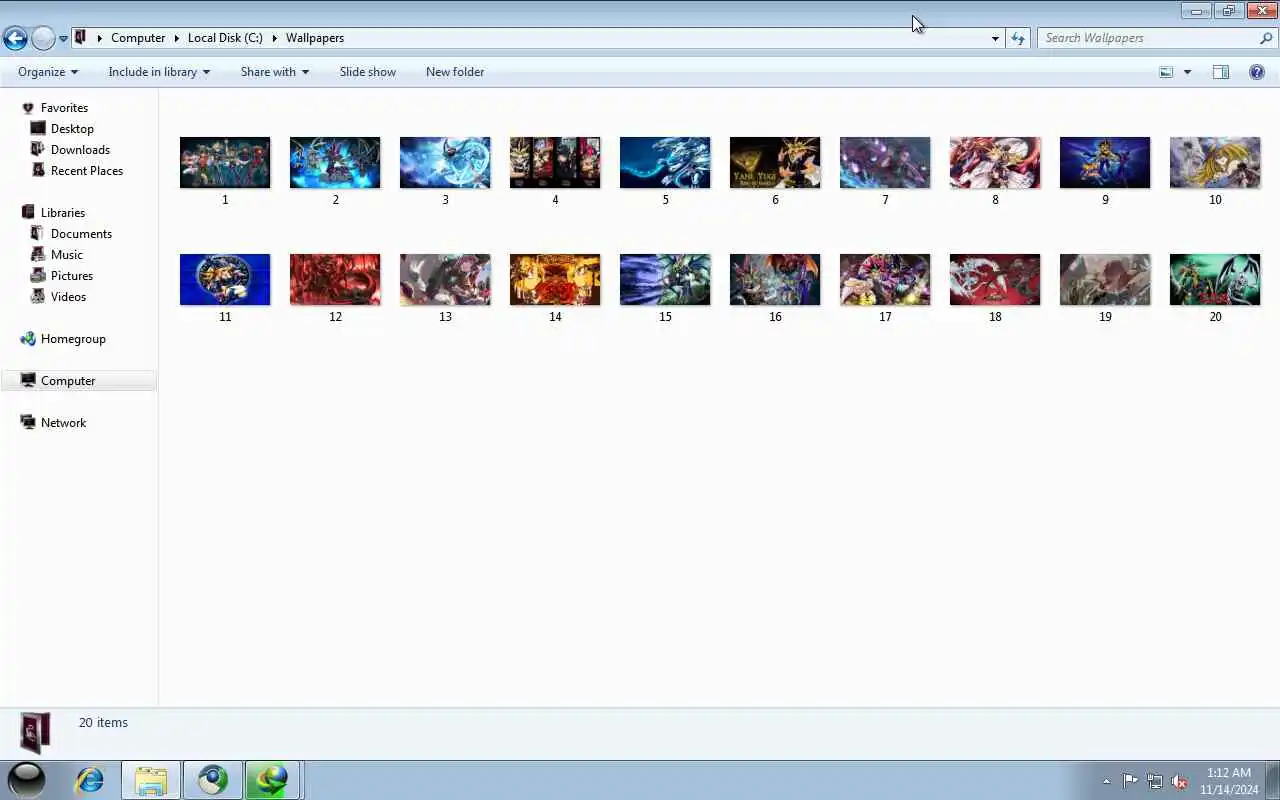Click Local Disk (C:) in breadcrumb
Image resolution: width=1280 pixels, height=800 pixels.
pyautogui.click(x=225, y=38)
